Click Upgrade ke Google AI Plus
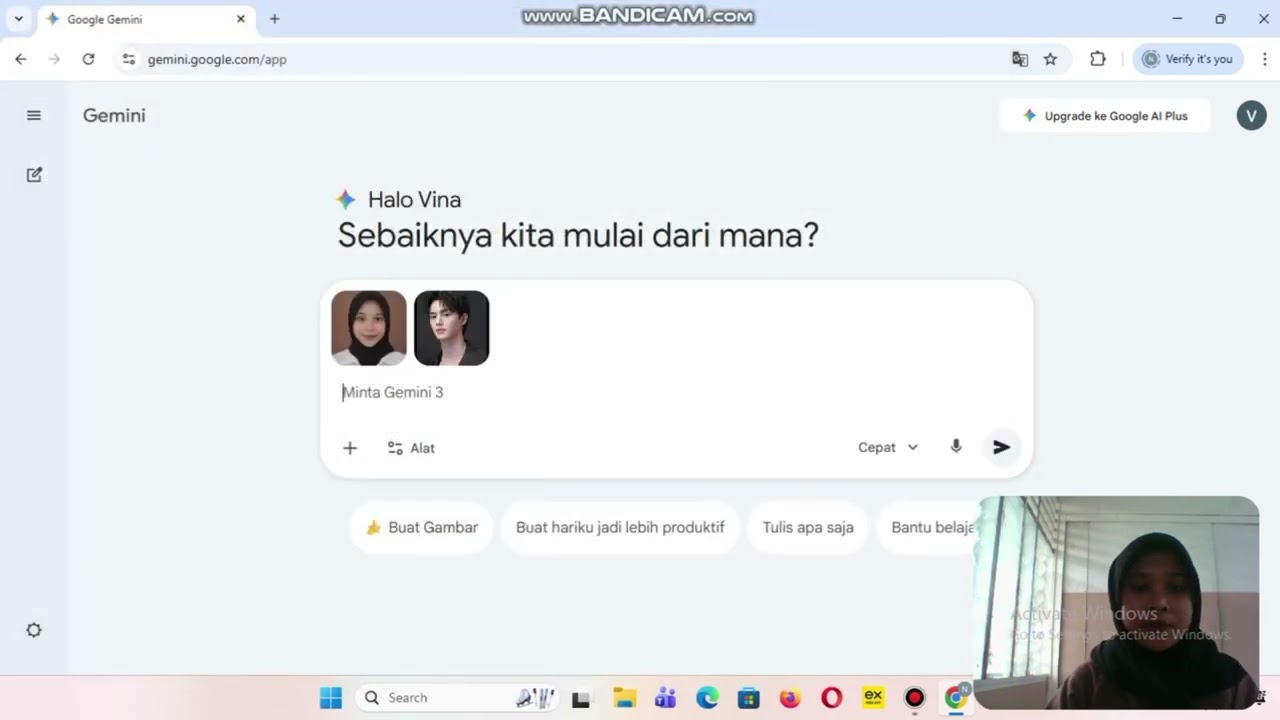The image size is (1280, 720). pos(1105,116)
